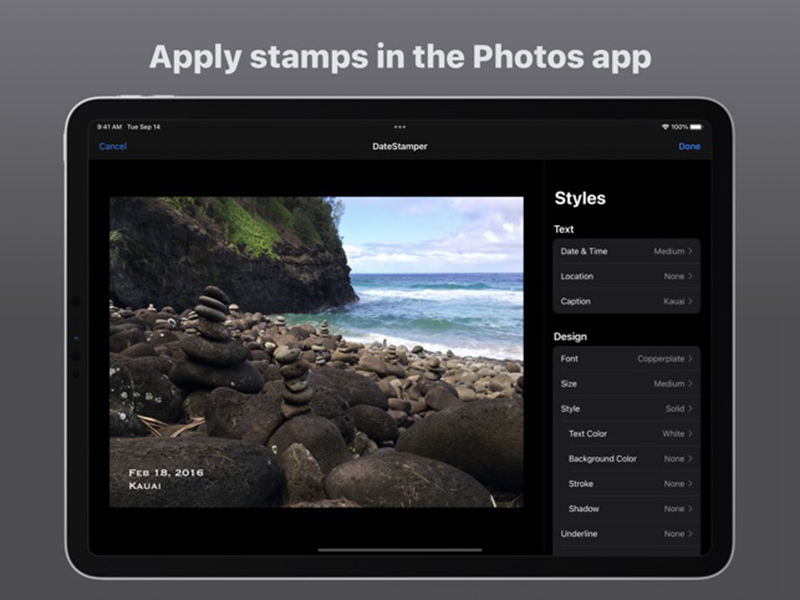
Task: Tap the Wi-Fi status icon
Action: click(665, 127)
